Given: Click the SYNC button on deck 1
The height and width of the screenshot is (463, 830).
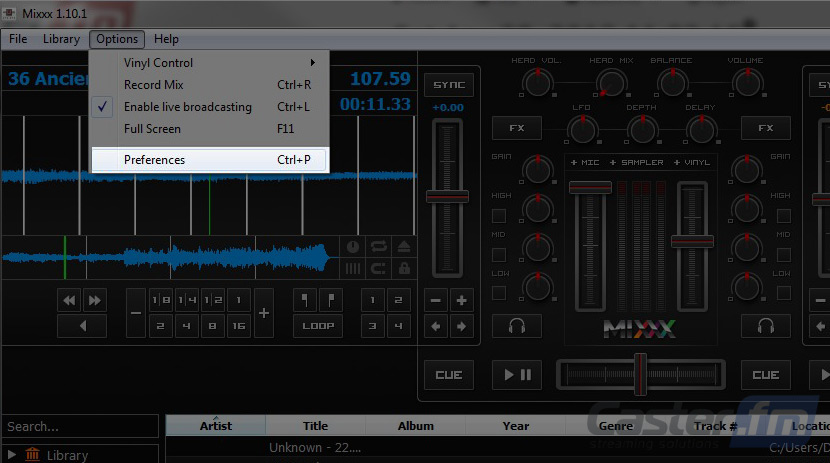Looking at the screenshot, I should [449, 85].
